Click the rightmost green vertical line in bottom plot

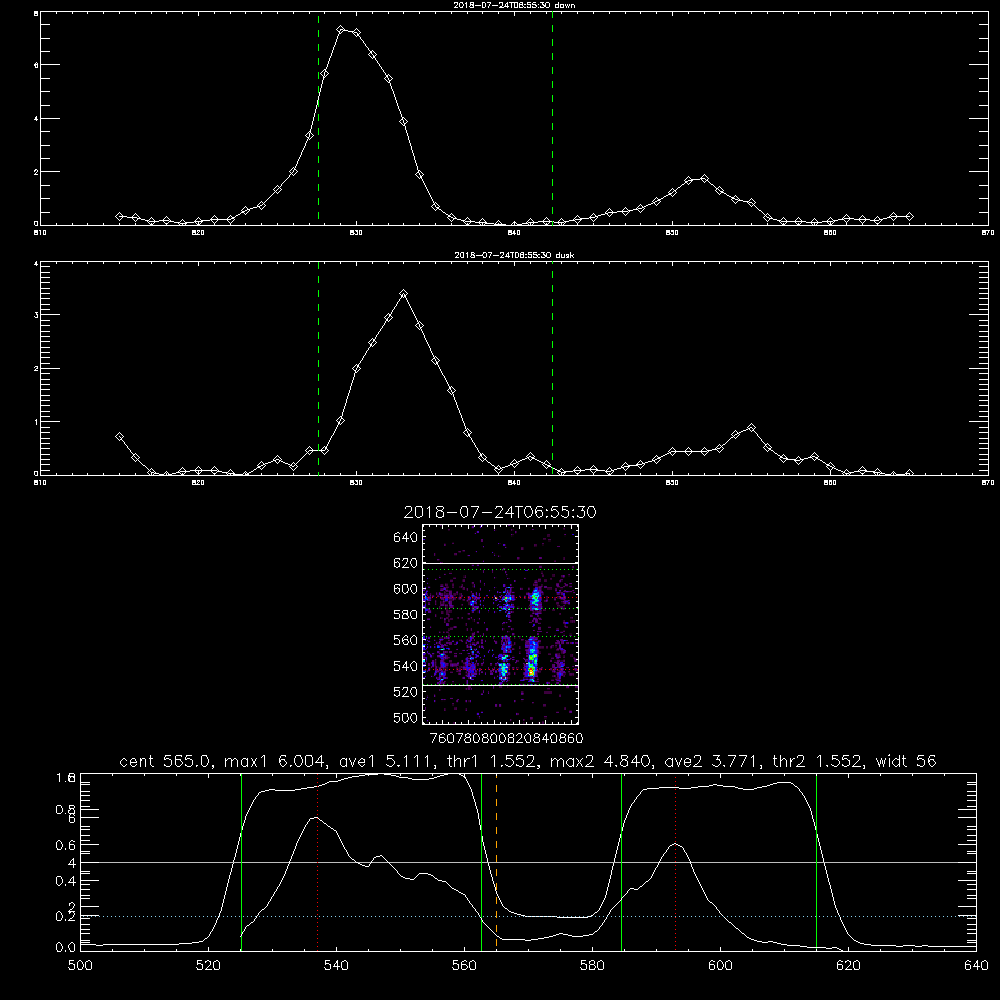point(816,861)
